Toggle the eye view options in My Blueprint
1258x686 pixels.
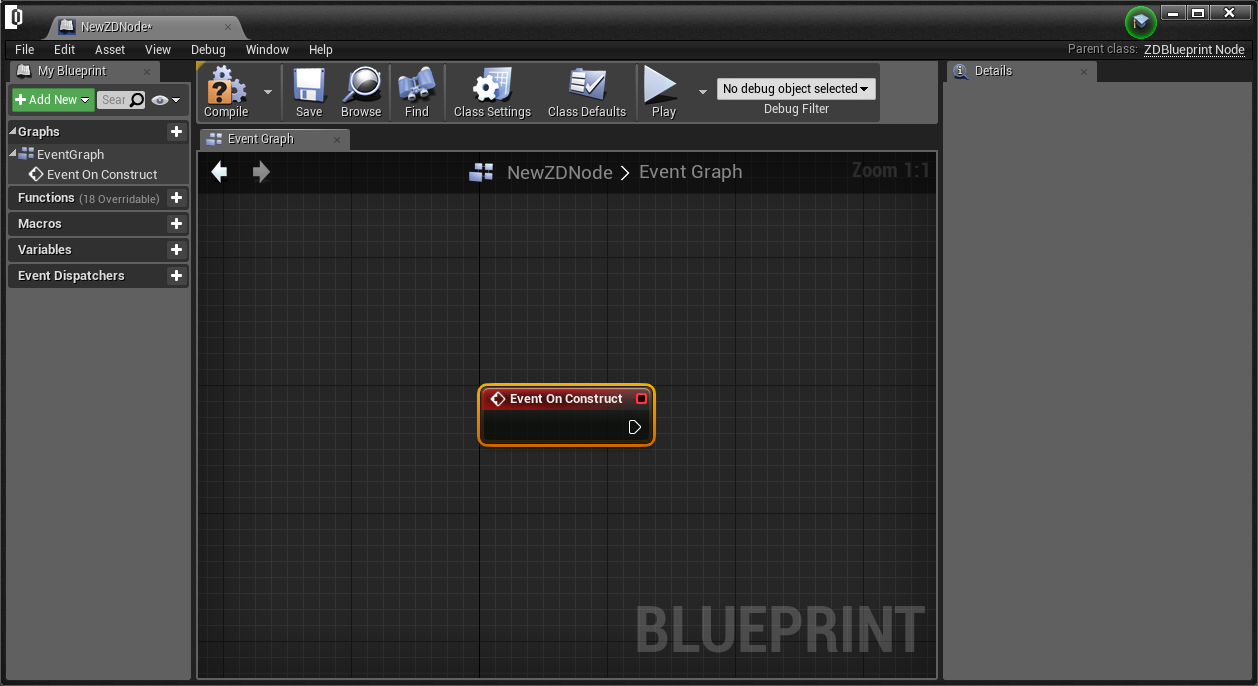point(165,100)
